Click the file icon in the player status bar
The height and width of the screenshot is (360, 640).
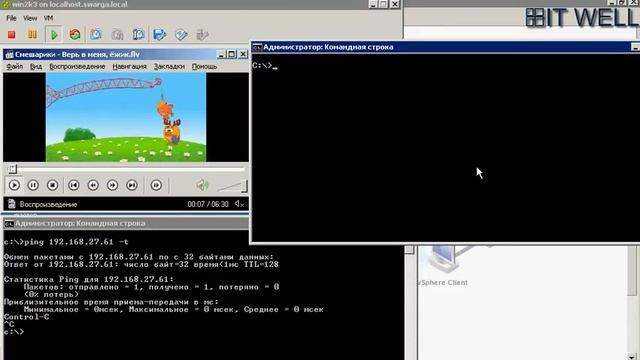pos(11,204)
